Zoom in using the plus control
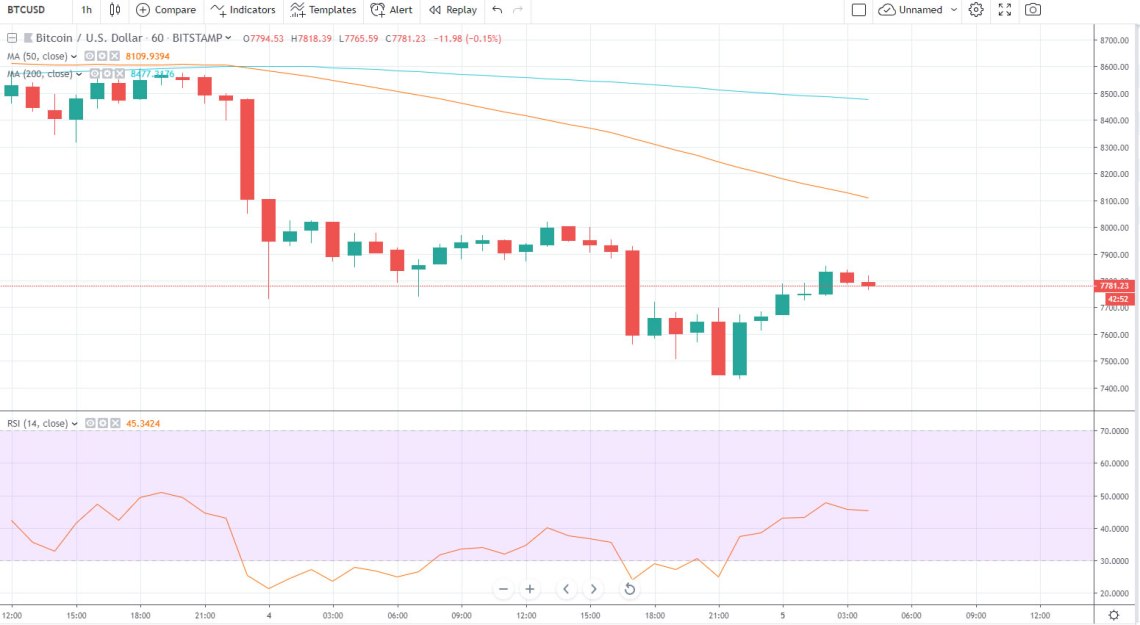Screen dimensions: 1140x625 click(529, 589)
